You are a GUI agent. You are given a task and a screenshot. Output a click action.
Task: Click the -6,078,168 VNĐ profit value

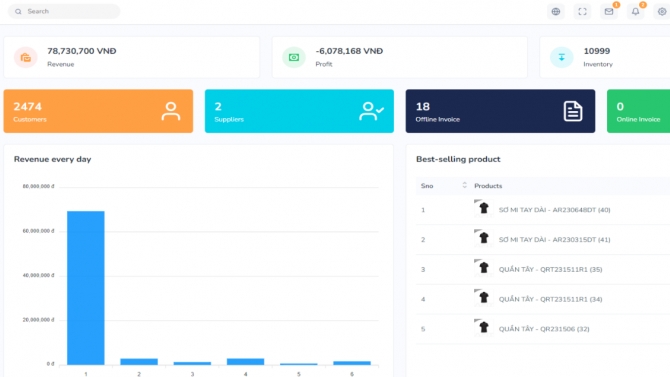349,51
